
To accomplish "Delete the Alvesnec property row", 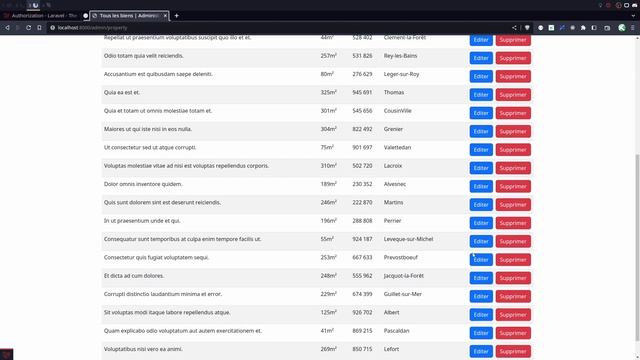I will tap(513, 187).
